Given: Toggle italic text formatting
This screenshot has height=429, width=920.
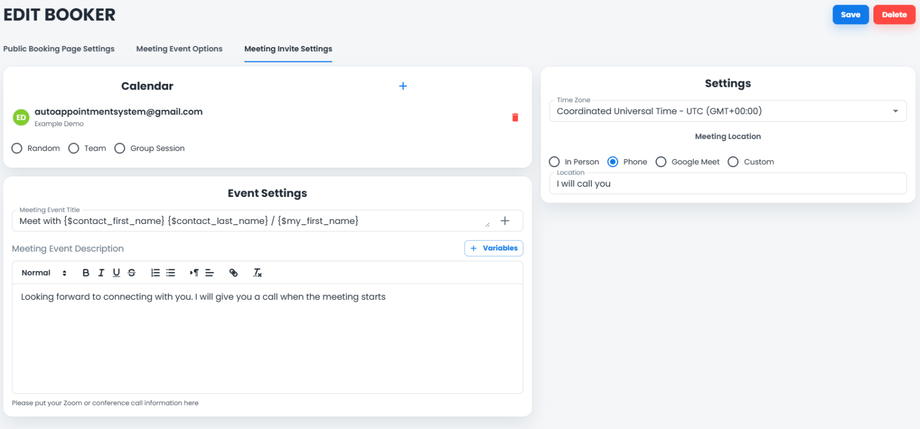Looking at the screenshot, I should click(101, 273).
